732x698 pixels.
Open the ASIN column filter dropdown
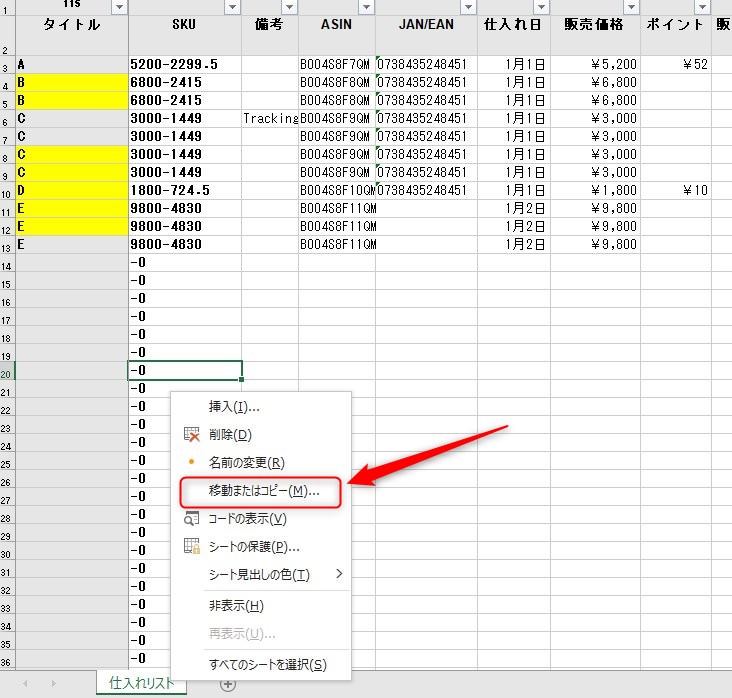[x=366, y=7]
